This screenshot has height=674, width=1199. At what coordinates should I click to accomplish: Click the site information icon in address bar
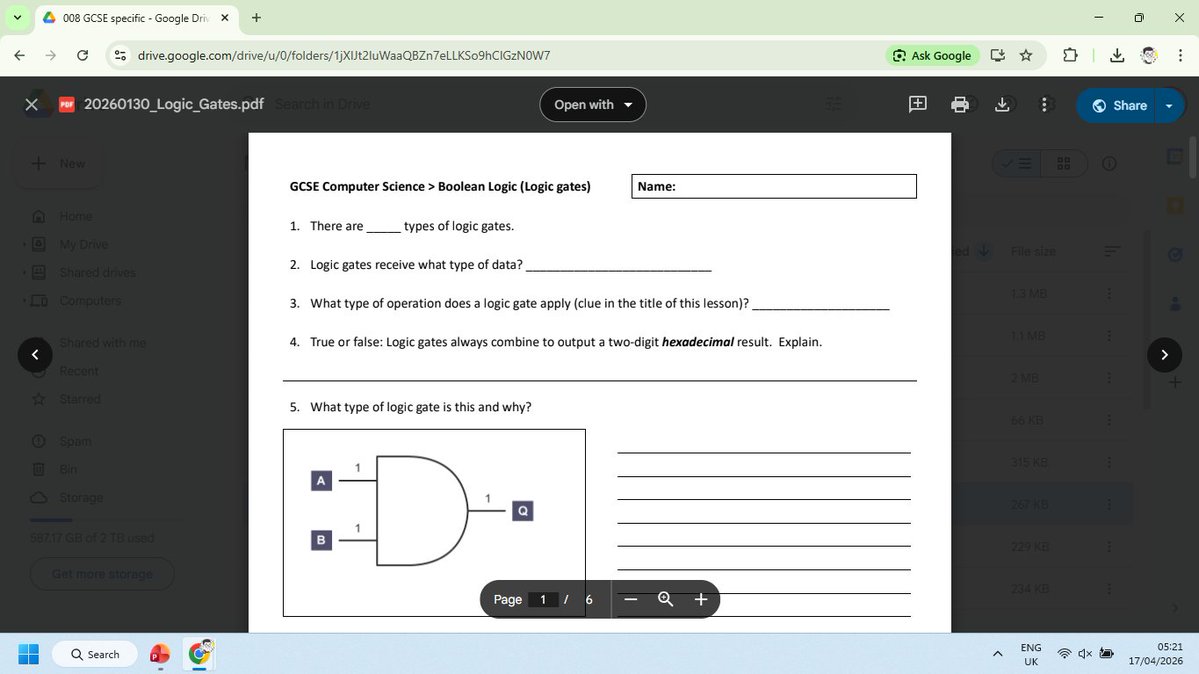point(120,55)
